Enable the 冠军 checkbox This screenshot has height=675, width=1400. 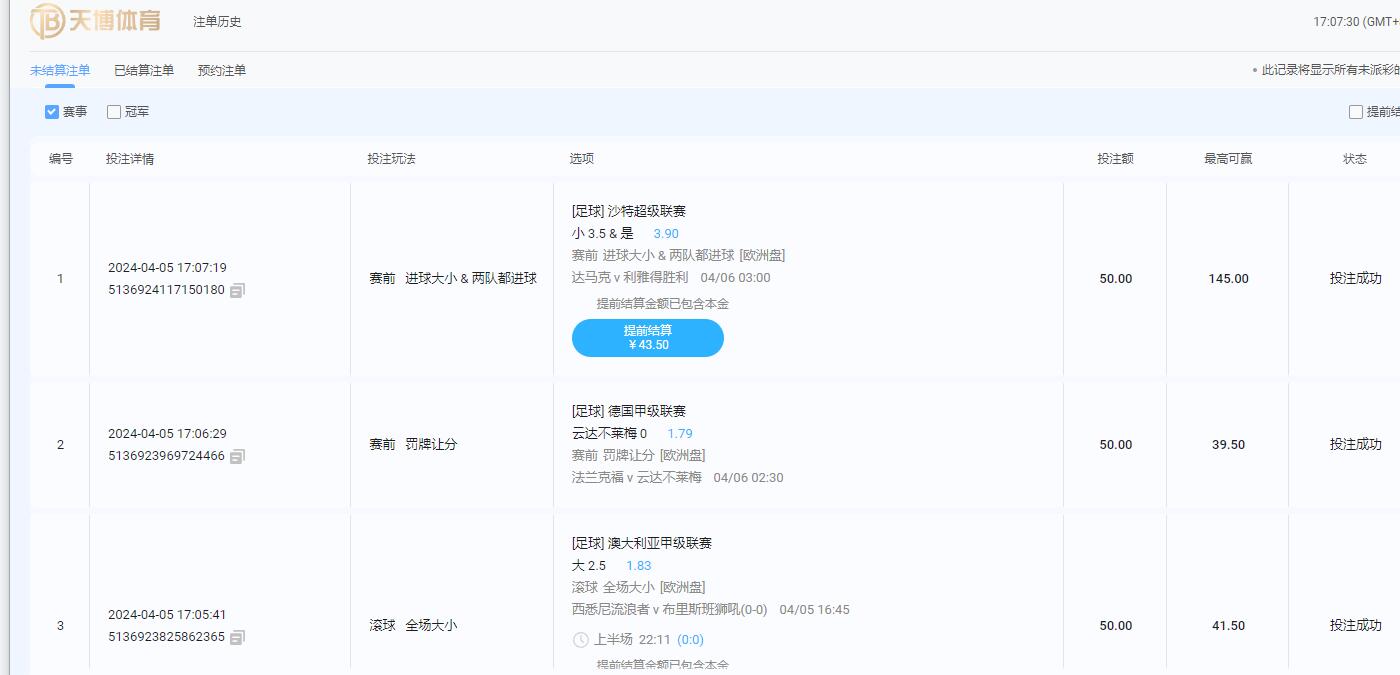pyautogui.click(x=114, y=112)
